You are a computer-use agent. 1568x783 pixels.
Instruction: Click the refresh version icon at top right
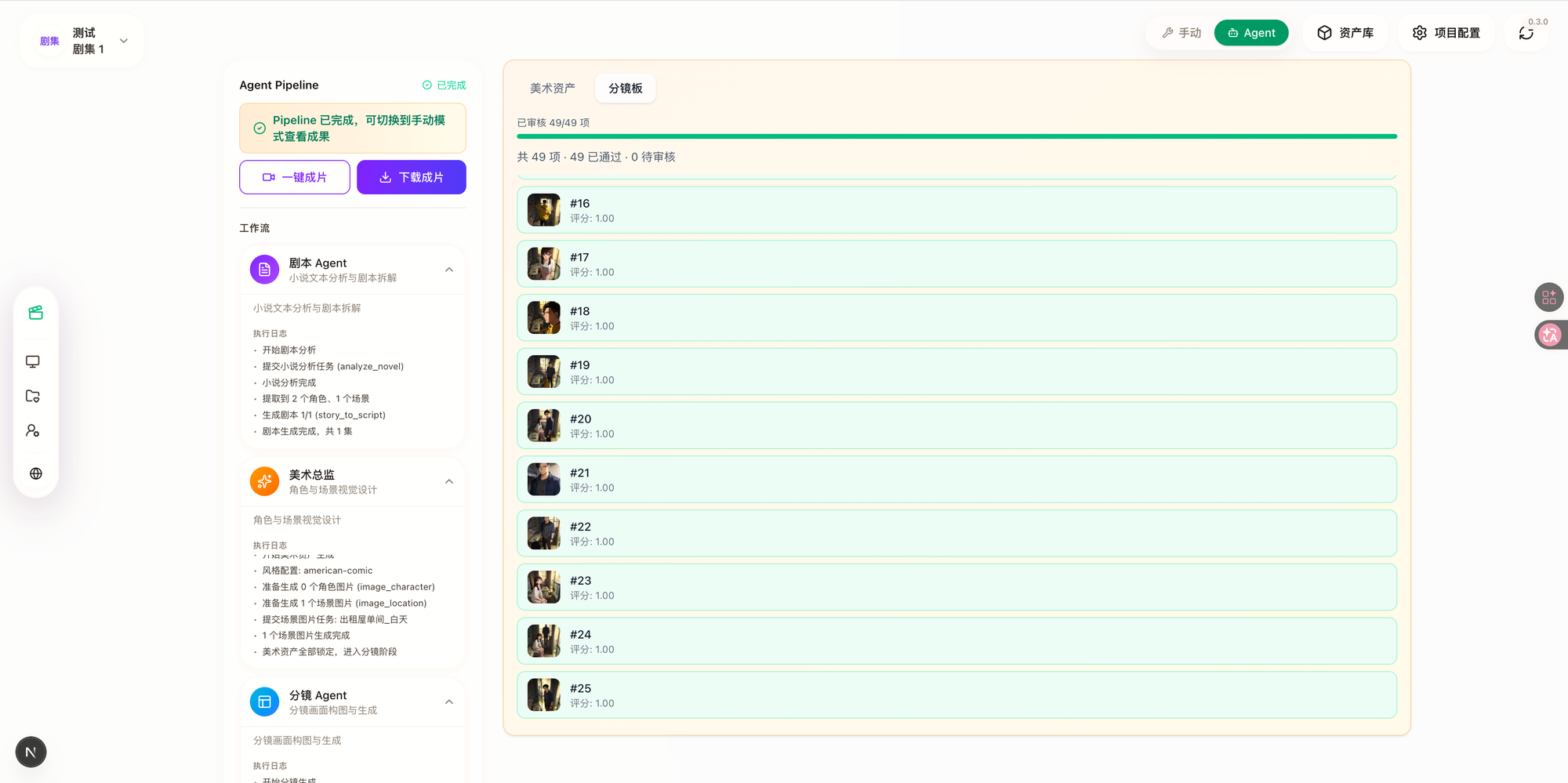pos(1526,33)
